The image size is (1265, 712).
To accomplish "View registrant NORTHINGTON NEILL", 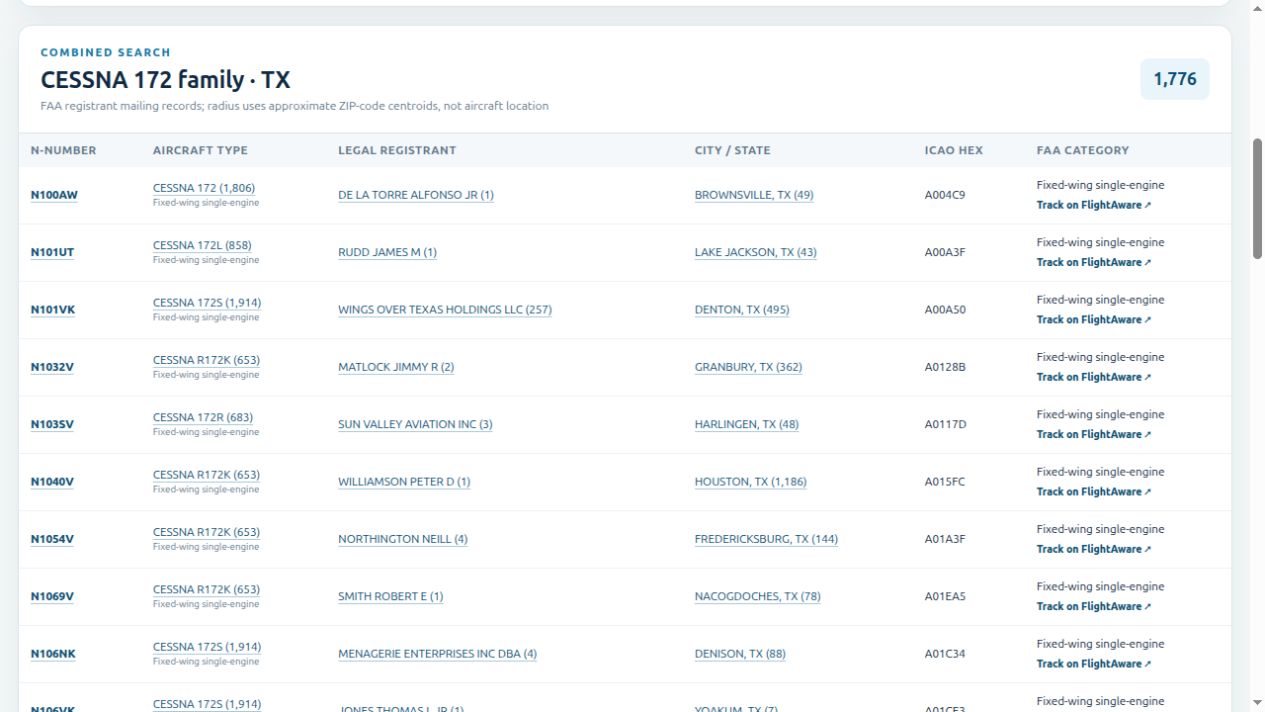I will click(403, 539).
